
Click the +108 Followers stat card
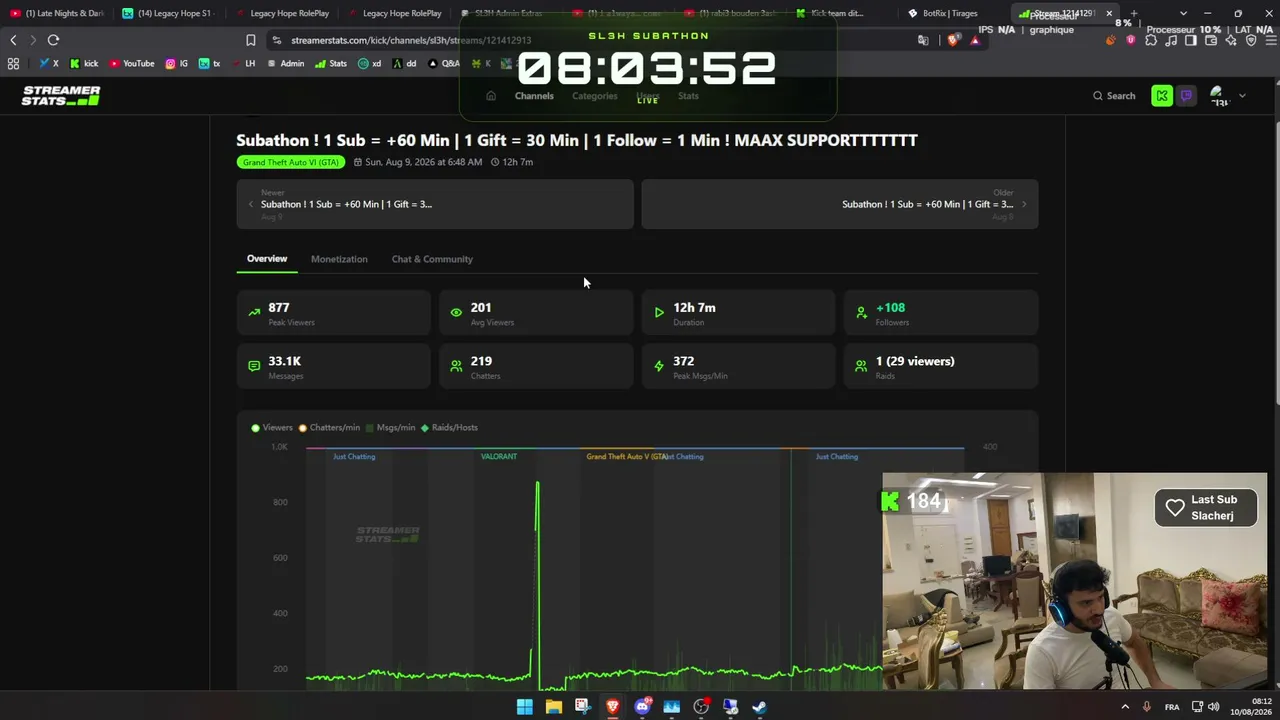[941, 313]
